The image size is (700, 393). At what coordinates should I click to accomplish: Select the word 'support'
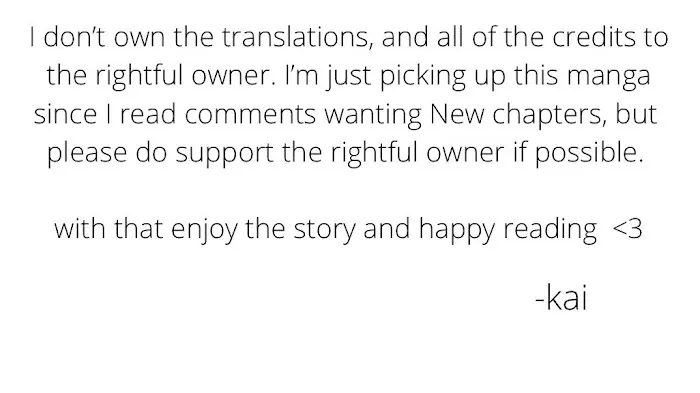224,154
